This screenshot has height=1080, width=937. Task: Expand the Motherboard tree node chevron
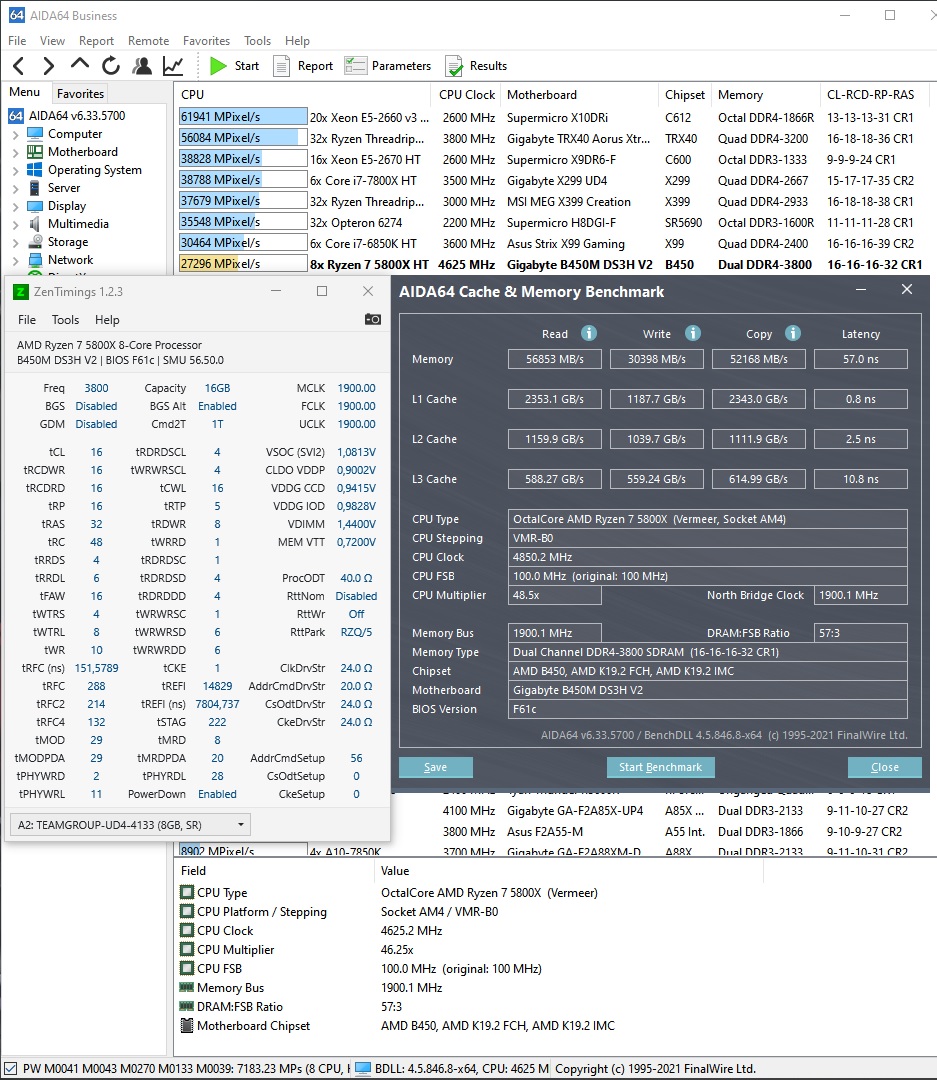click(15, 152)
